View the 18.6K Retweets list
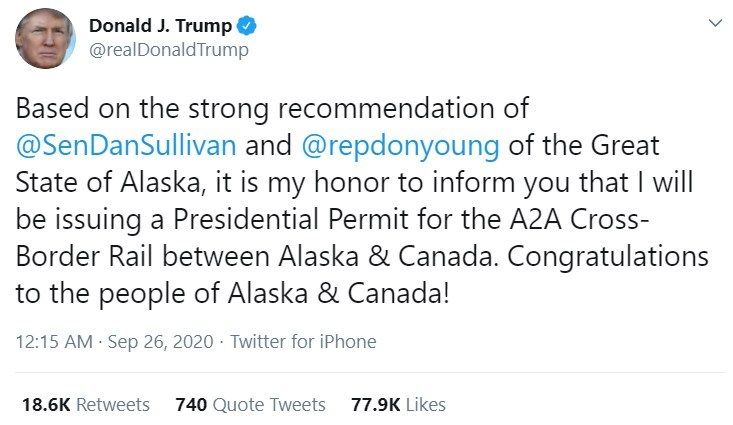Image resolution: width=733 pixels, height=425 pixels. (x=86, y=404)
